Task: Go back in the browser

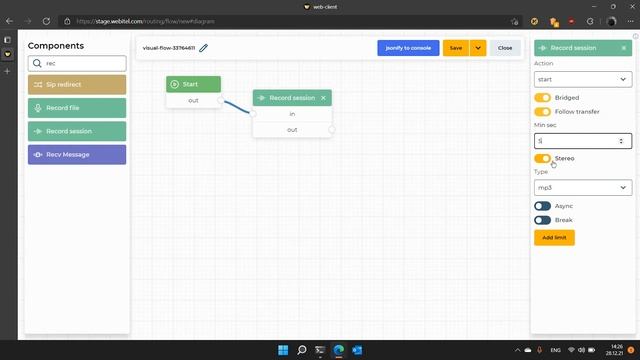Action: point(9,21)
